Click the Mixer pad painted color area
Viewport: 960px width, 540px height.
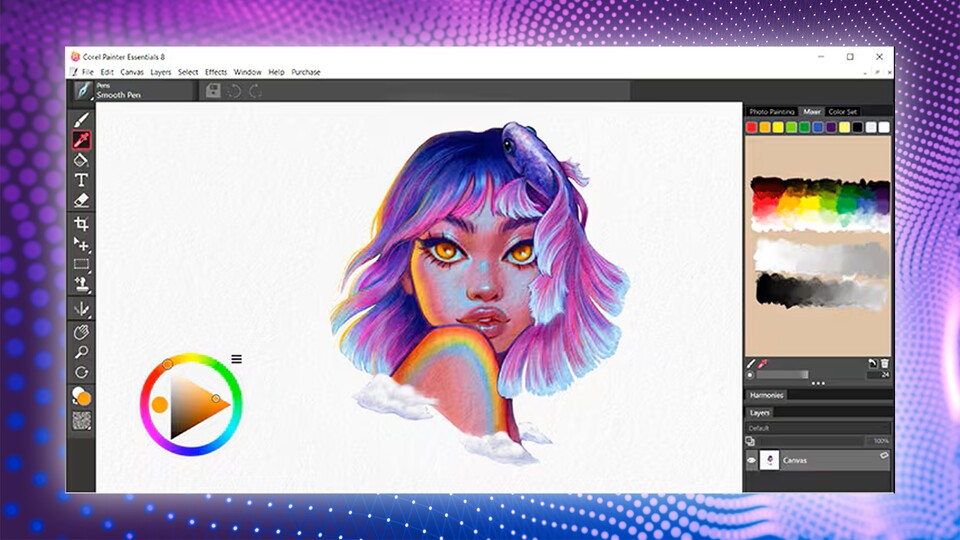(x=820, y=245)
